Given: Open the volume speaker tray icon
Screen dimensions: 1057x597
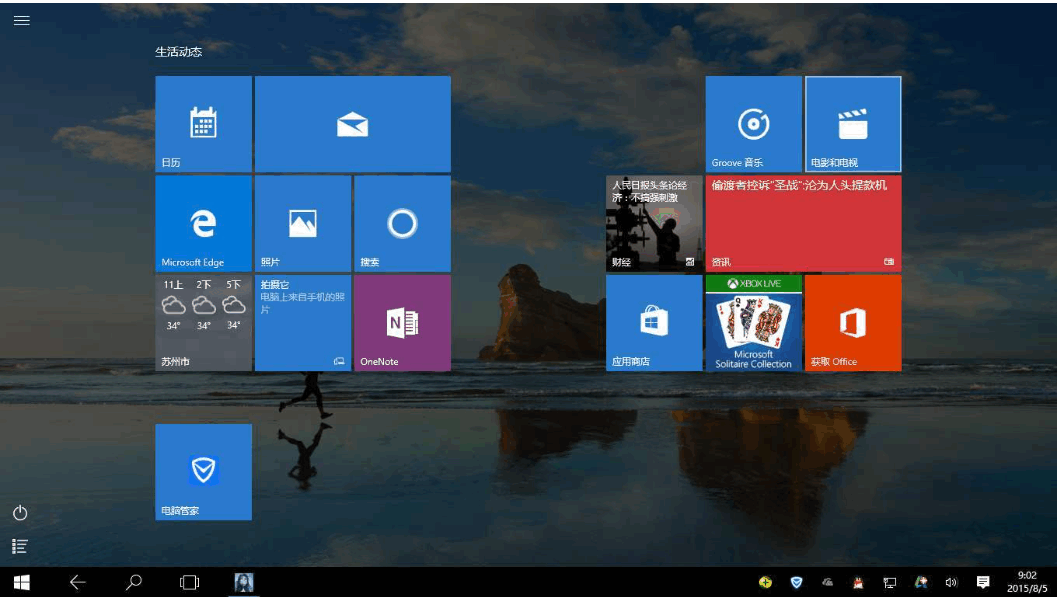Looking at the screenshot, I should [x=951, y=582].
